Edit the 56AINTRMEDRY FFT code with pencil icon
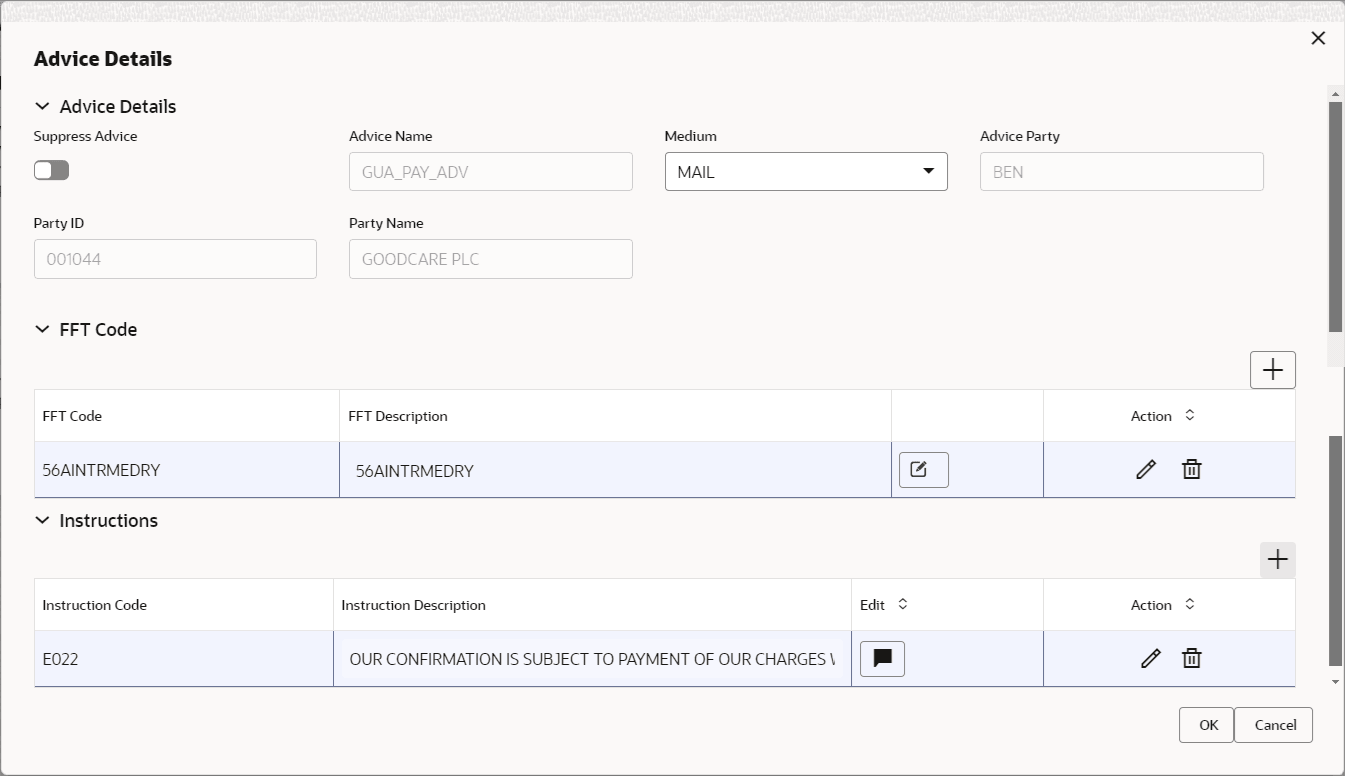This screenshot has width=1345, height=776. [1145, 469]
